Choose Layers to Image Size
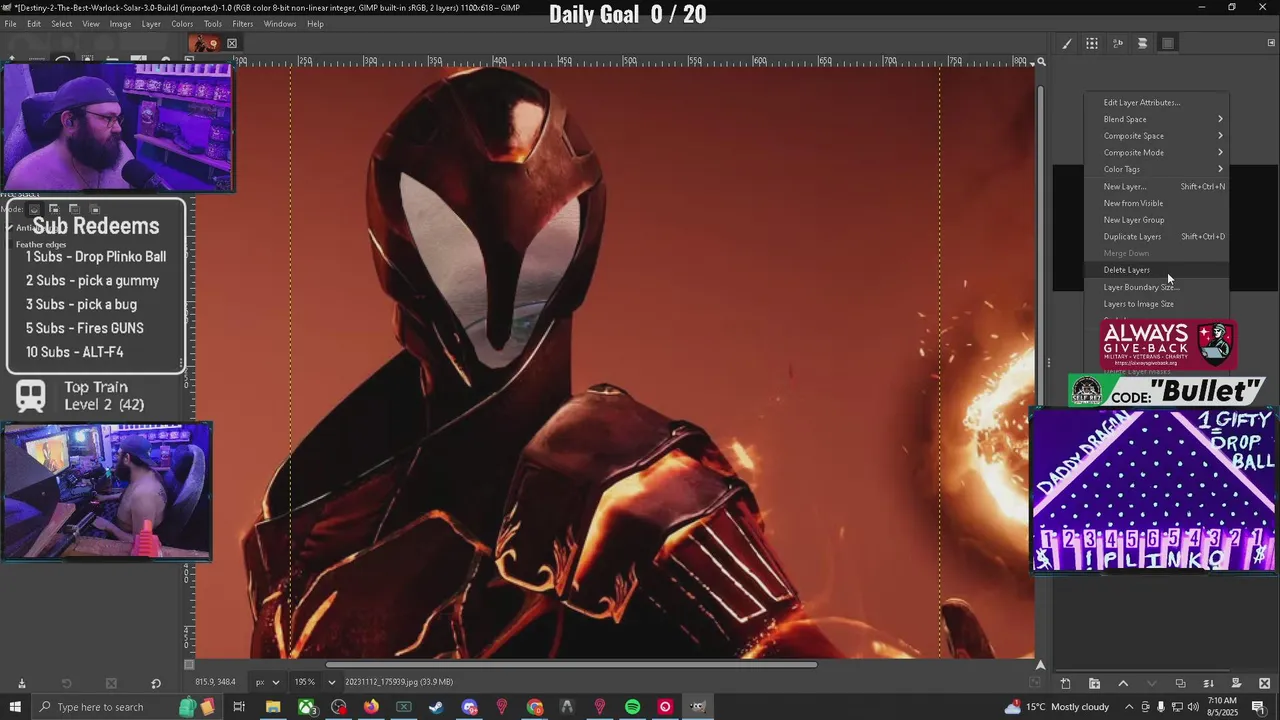This screenshot has height=720, width=1280. 1157,304
